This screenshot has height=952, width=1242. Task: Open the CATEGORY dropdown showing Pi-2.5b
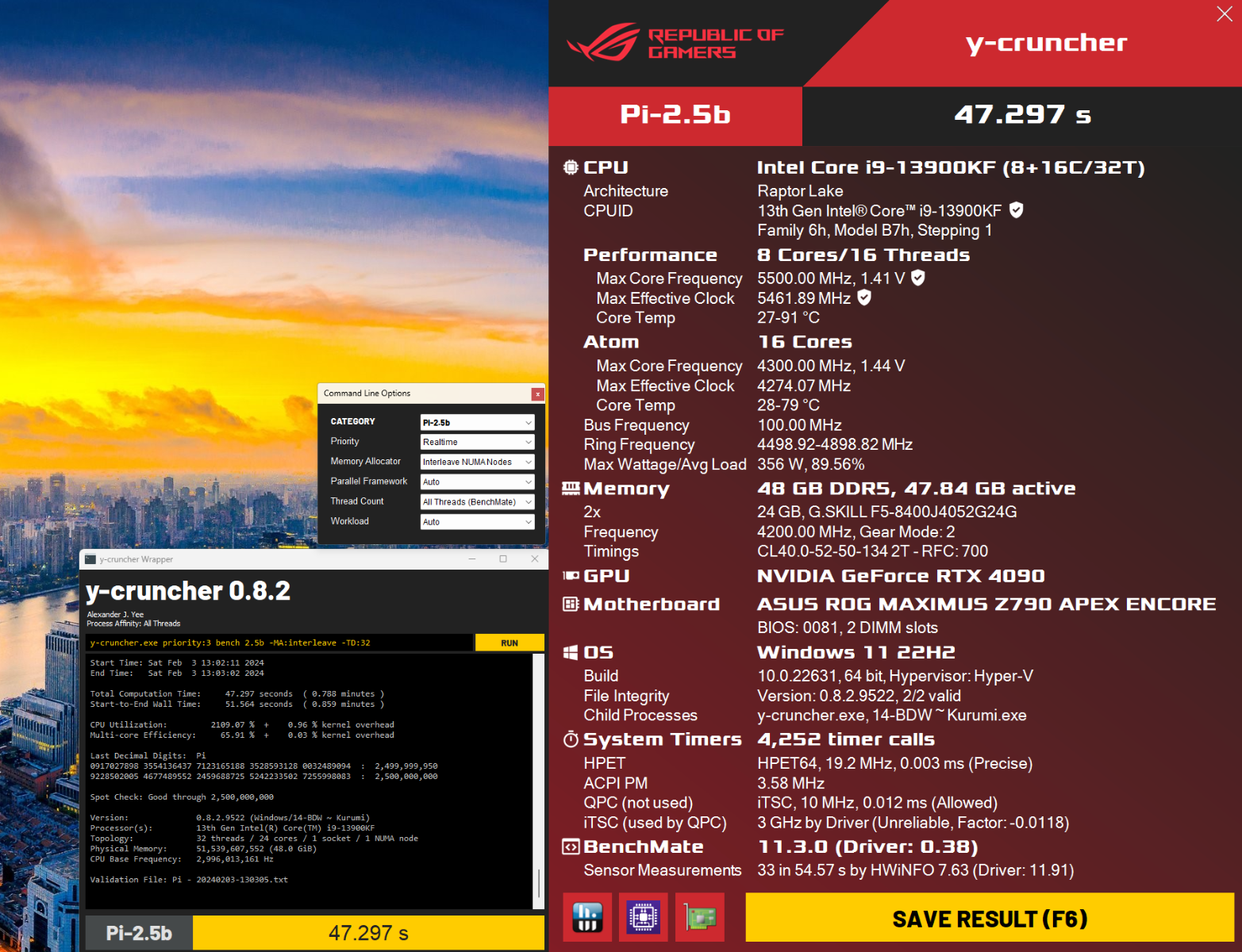(x=477, y=423)
